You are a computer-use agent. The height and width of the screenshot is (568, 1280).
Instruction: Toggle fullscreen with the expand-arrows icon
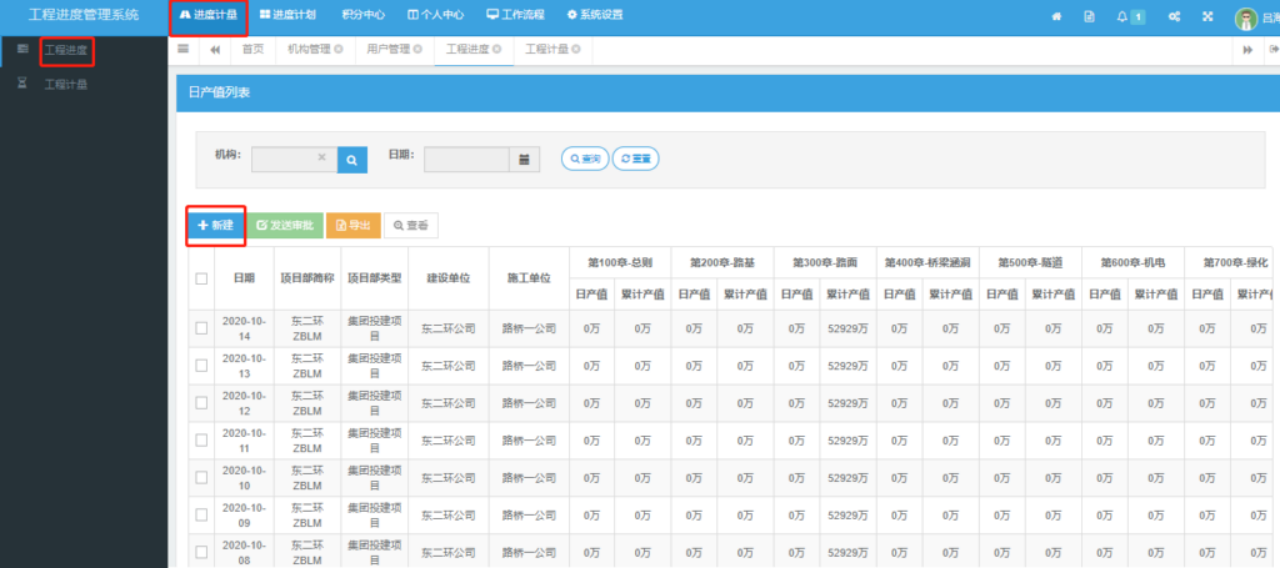coord(1207,16)
